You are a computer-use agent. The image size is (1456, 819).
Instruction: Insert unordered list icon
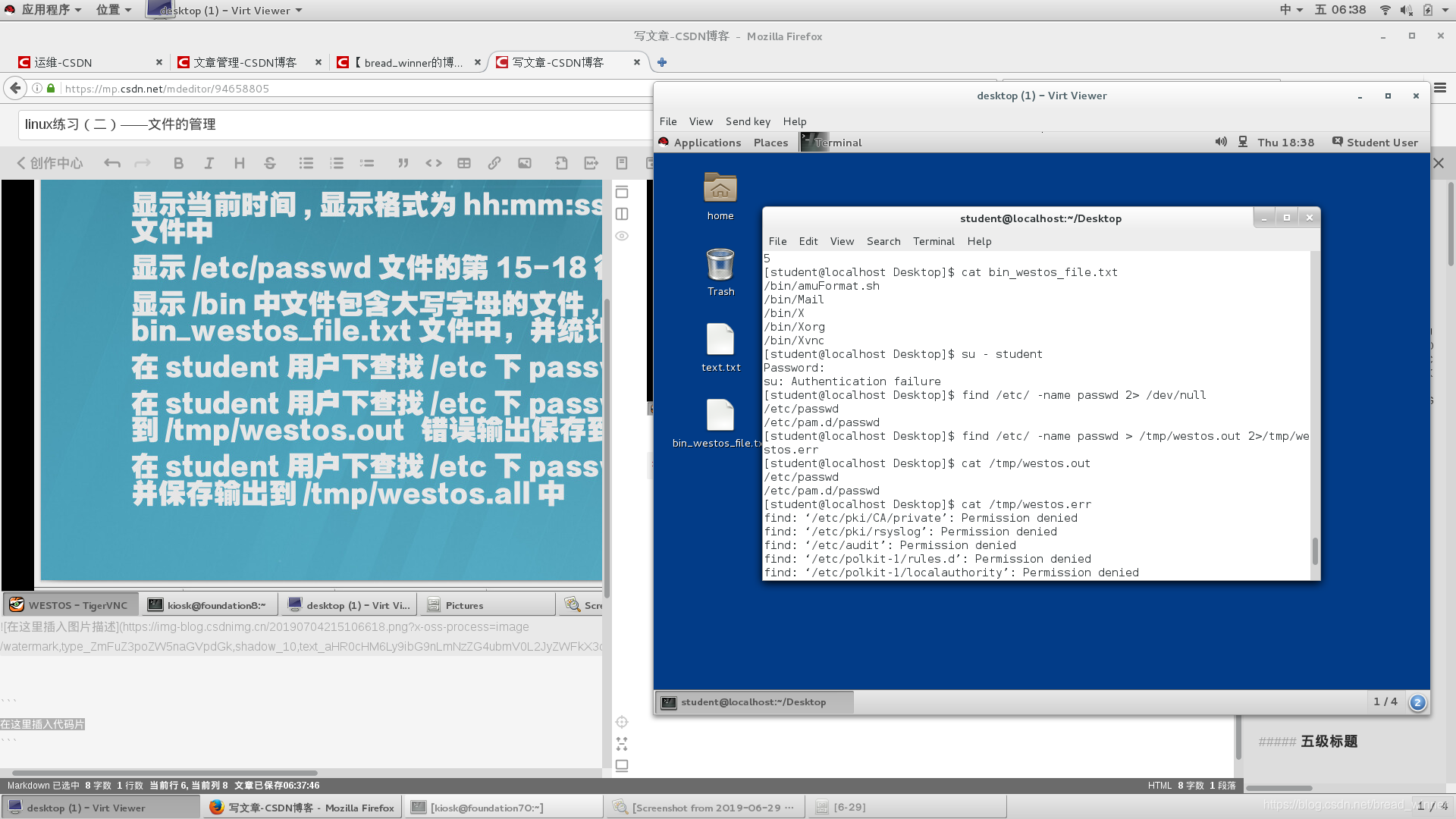306,163
